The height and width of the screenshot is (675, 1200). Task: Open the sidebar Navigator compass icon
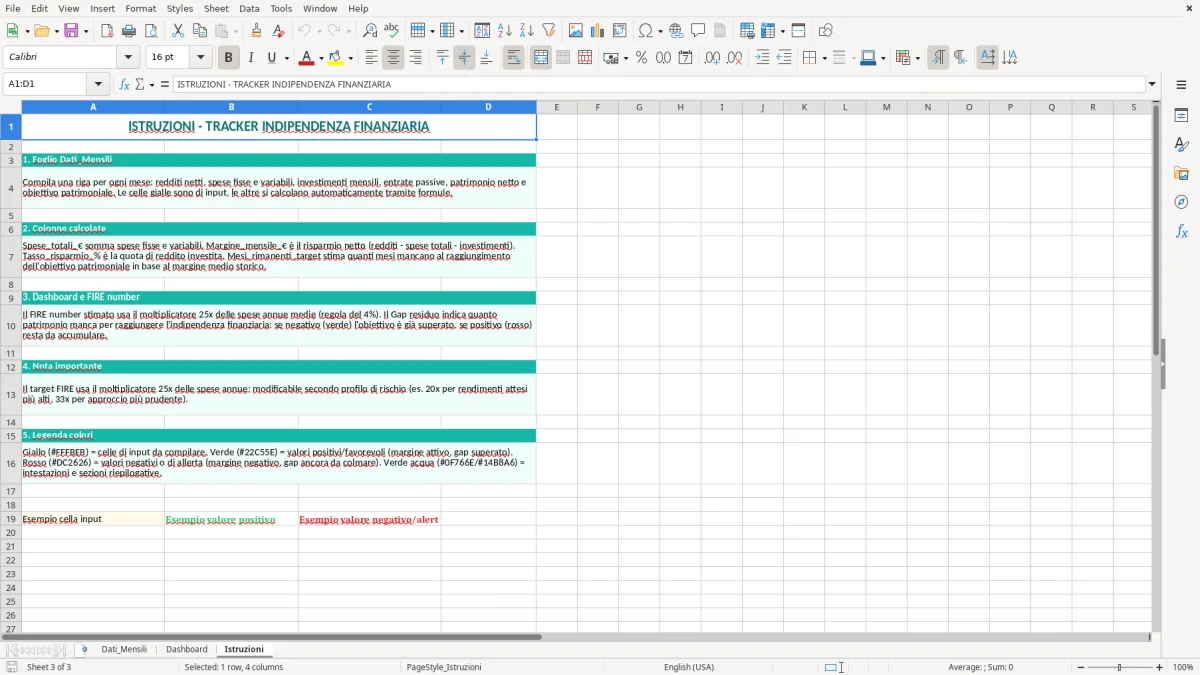click(1181, 202)
